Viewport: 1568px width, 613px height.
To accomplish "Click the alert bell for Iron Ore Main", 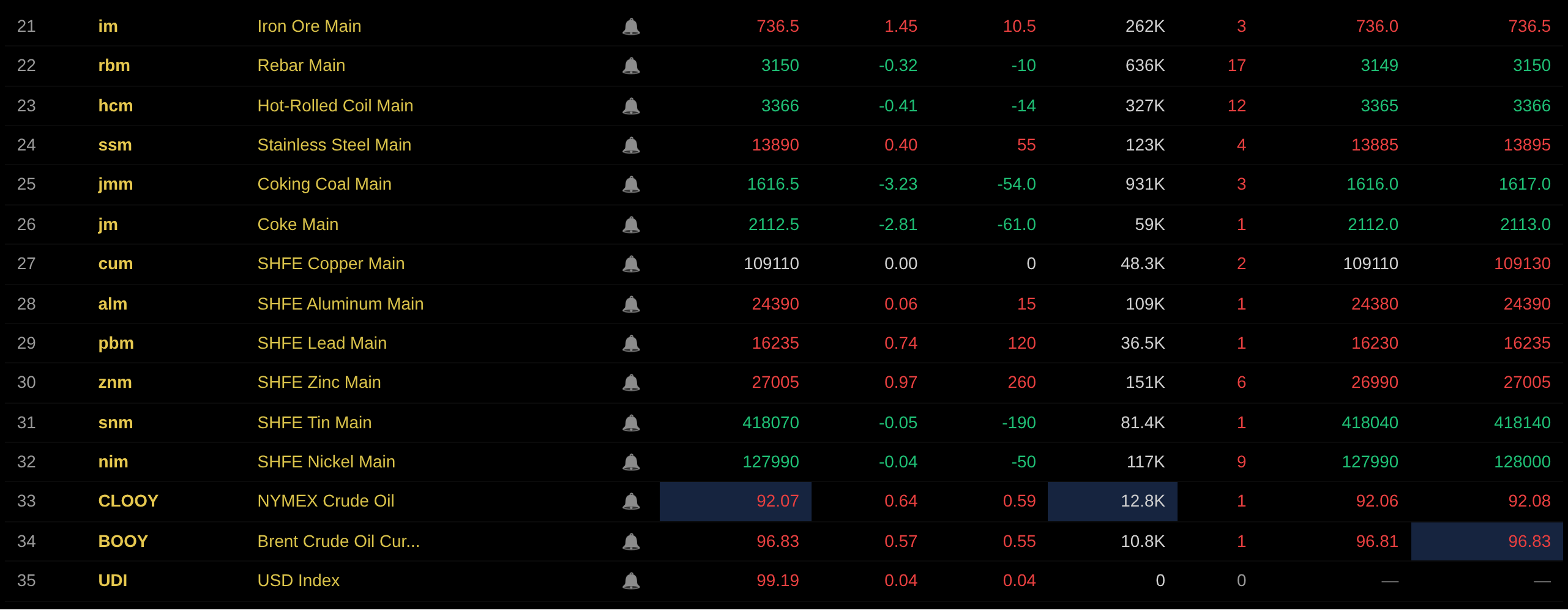I will click(631, 26).
